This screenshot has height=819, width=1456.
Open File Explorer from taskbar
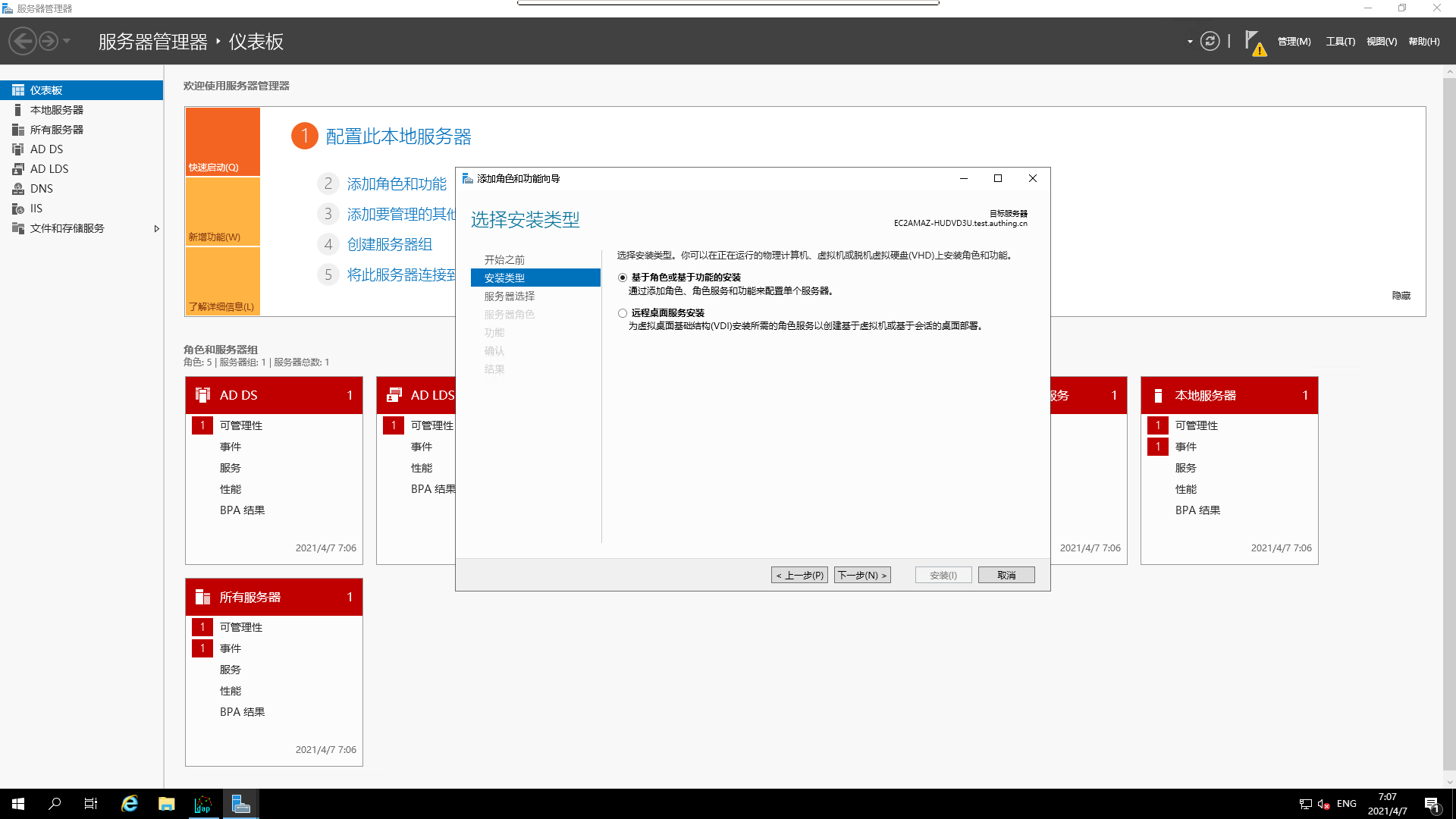[x=166, y=804]
